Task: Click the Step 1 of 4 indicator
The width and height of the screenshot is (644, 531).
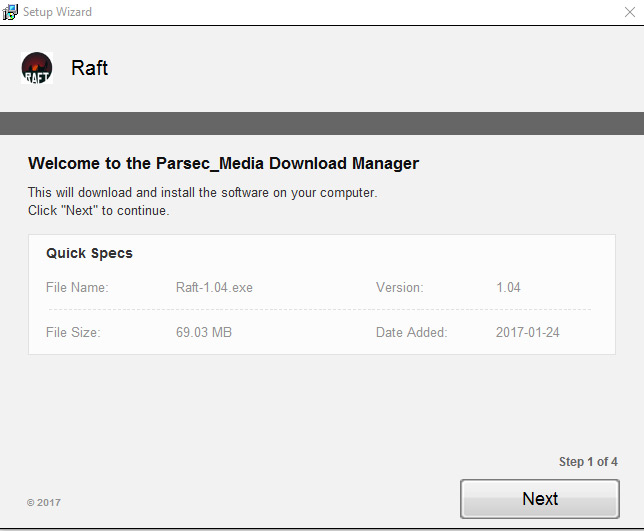Action: point(588,462)
